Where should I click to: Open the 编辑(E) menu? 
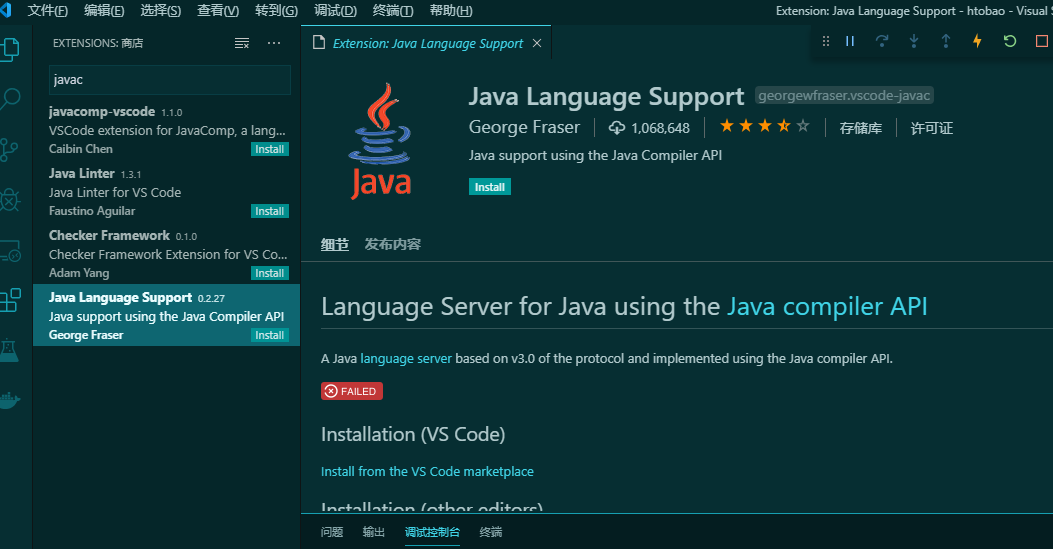[104, 11]
